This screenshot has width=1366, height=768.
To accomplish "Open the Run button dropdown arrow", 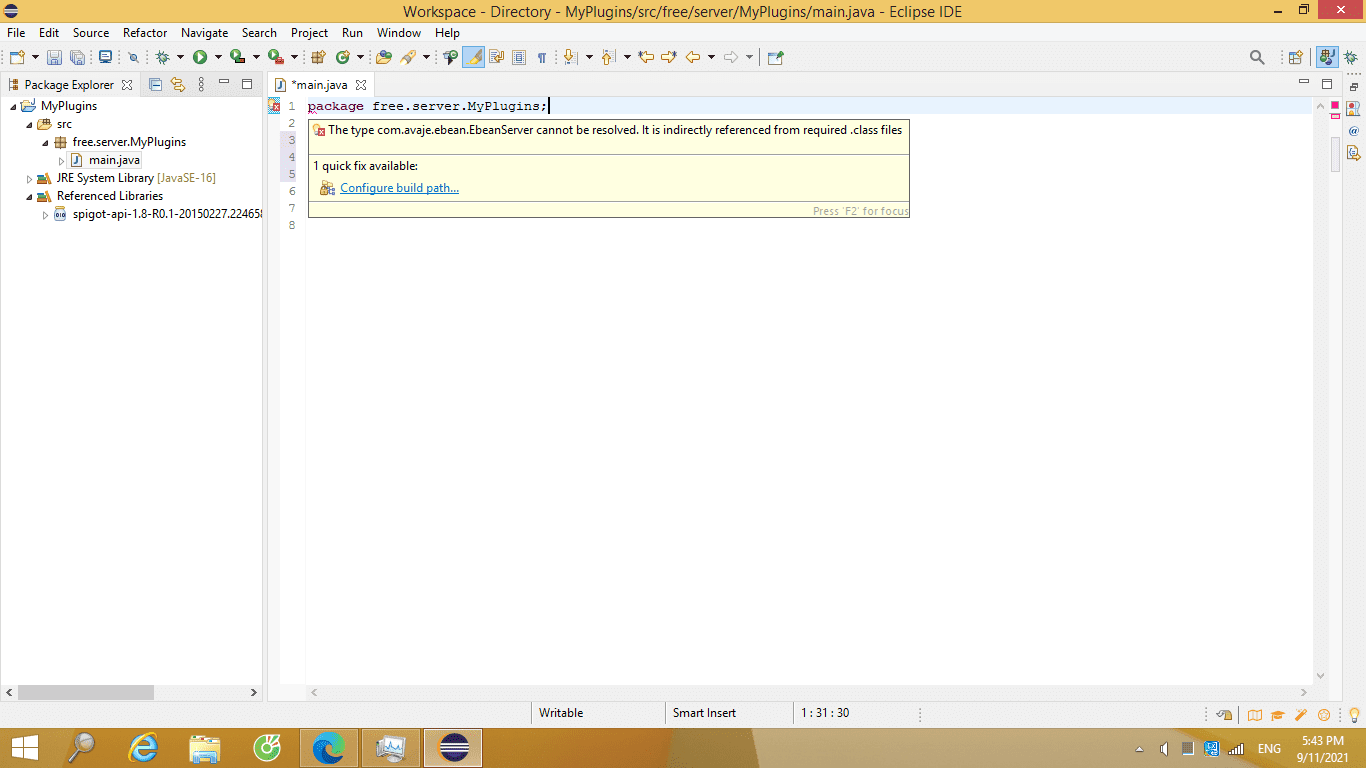I will [217, 58].
